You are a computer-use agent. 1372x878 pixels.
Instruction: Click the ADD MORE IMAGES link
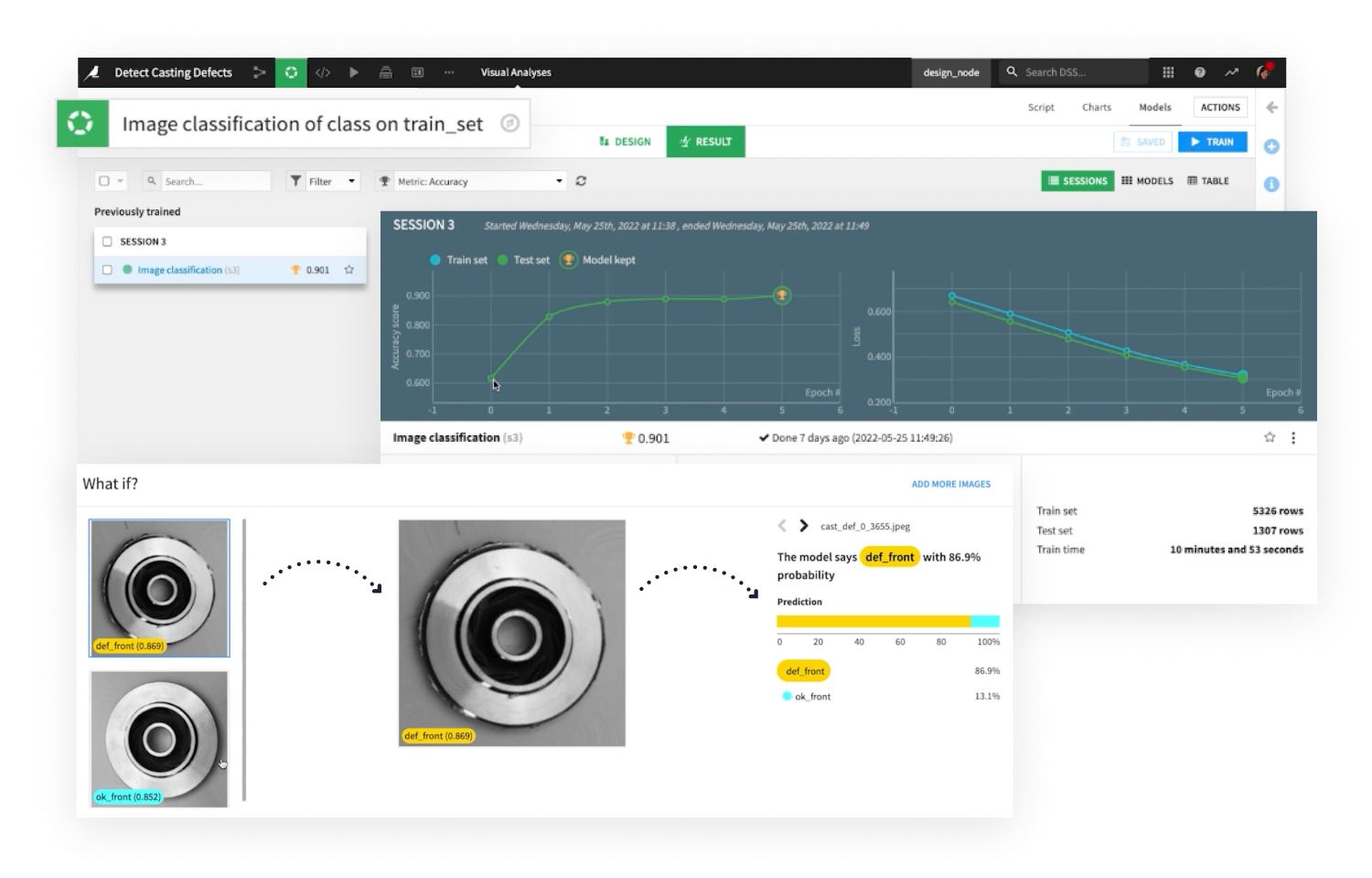tap(950, 484)
